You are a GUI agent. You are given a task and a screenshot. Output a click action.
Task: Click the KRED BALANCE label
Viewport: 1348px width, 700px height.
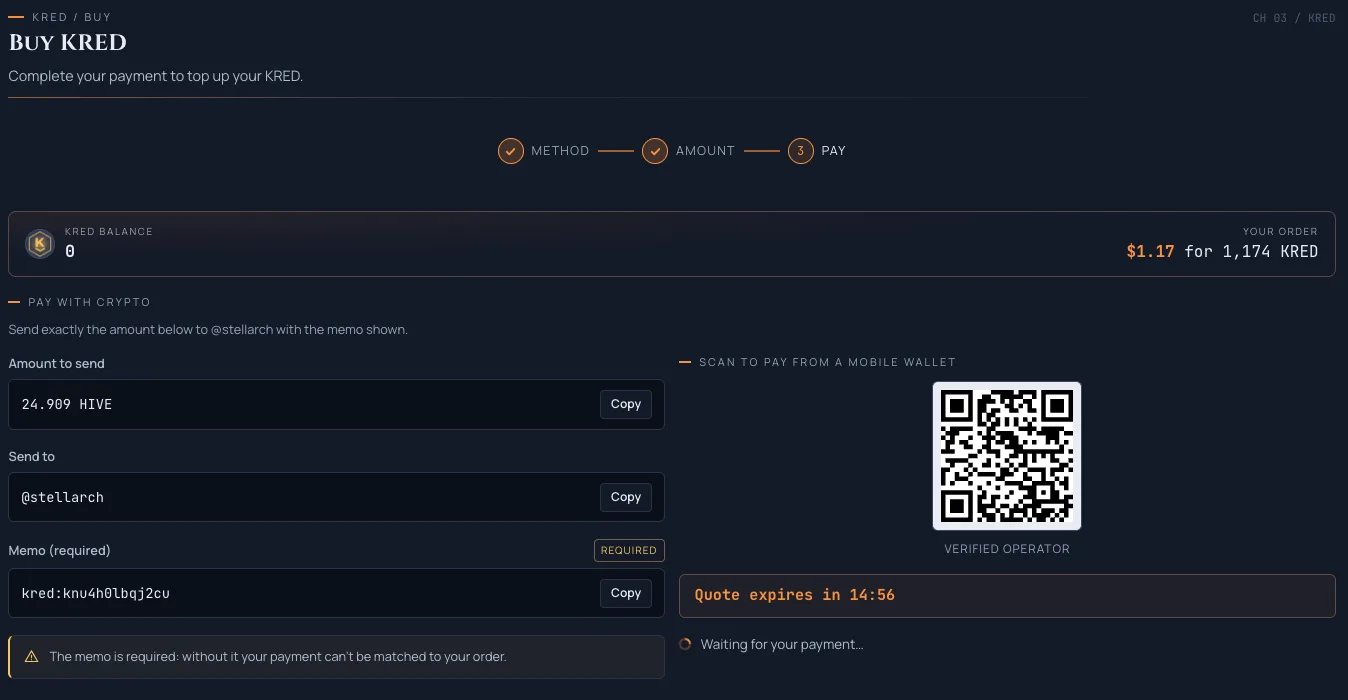109,231
